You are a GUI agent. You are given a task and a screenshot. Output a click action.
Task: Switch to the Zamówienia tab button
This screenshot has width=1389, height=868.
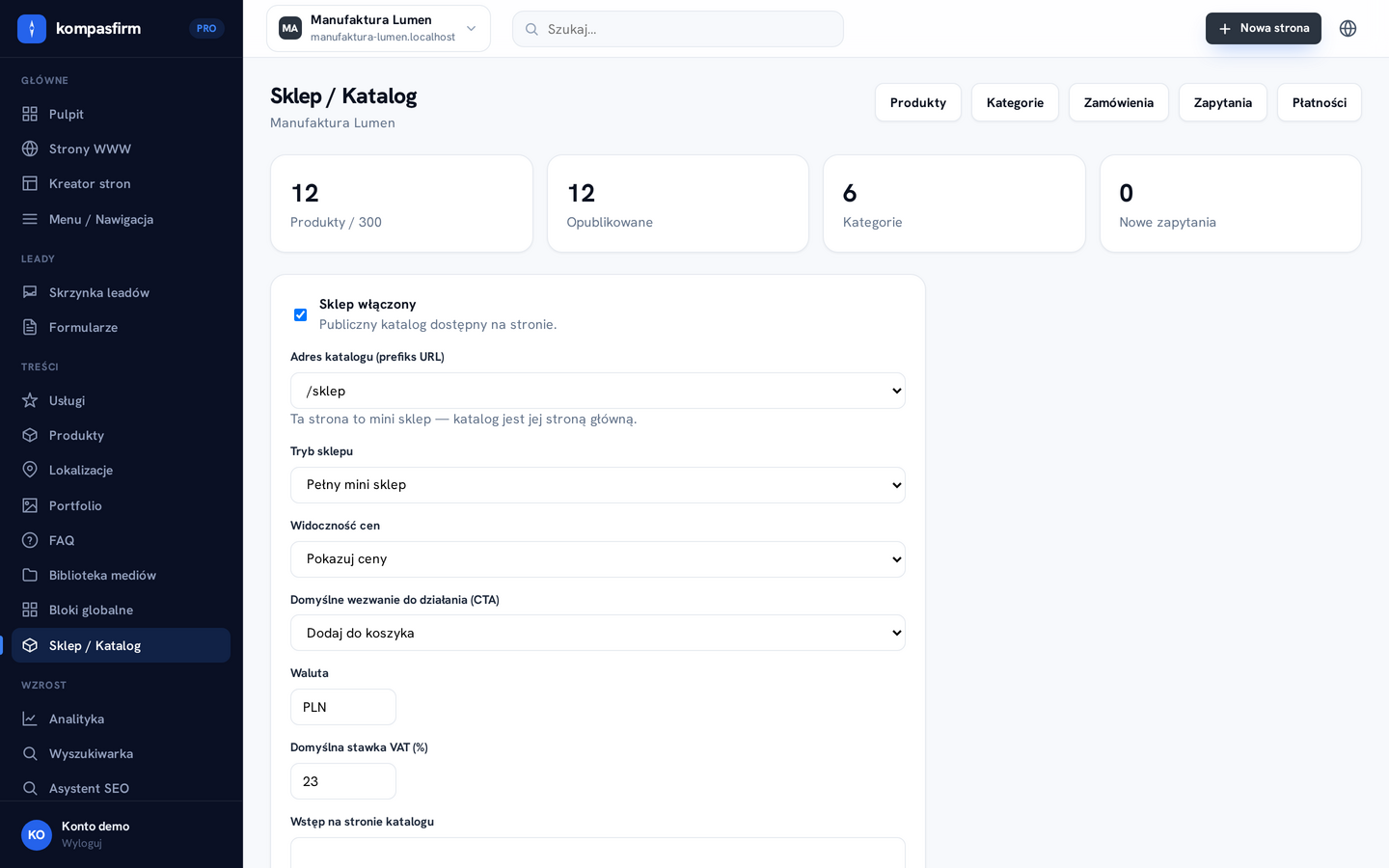point(1119,102)
